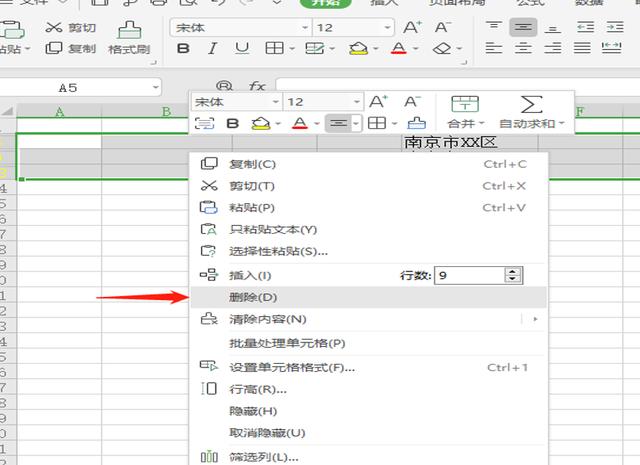Click the Copy (复制) ribbon button
Viewport: 640px width, 465px height.
pyautogui.click(x=71, y=49)
